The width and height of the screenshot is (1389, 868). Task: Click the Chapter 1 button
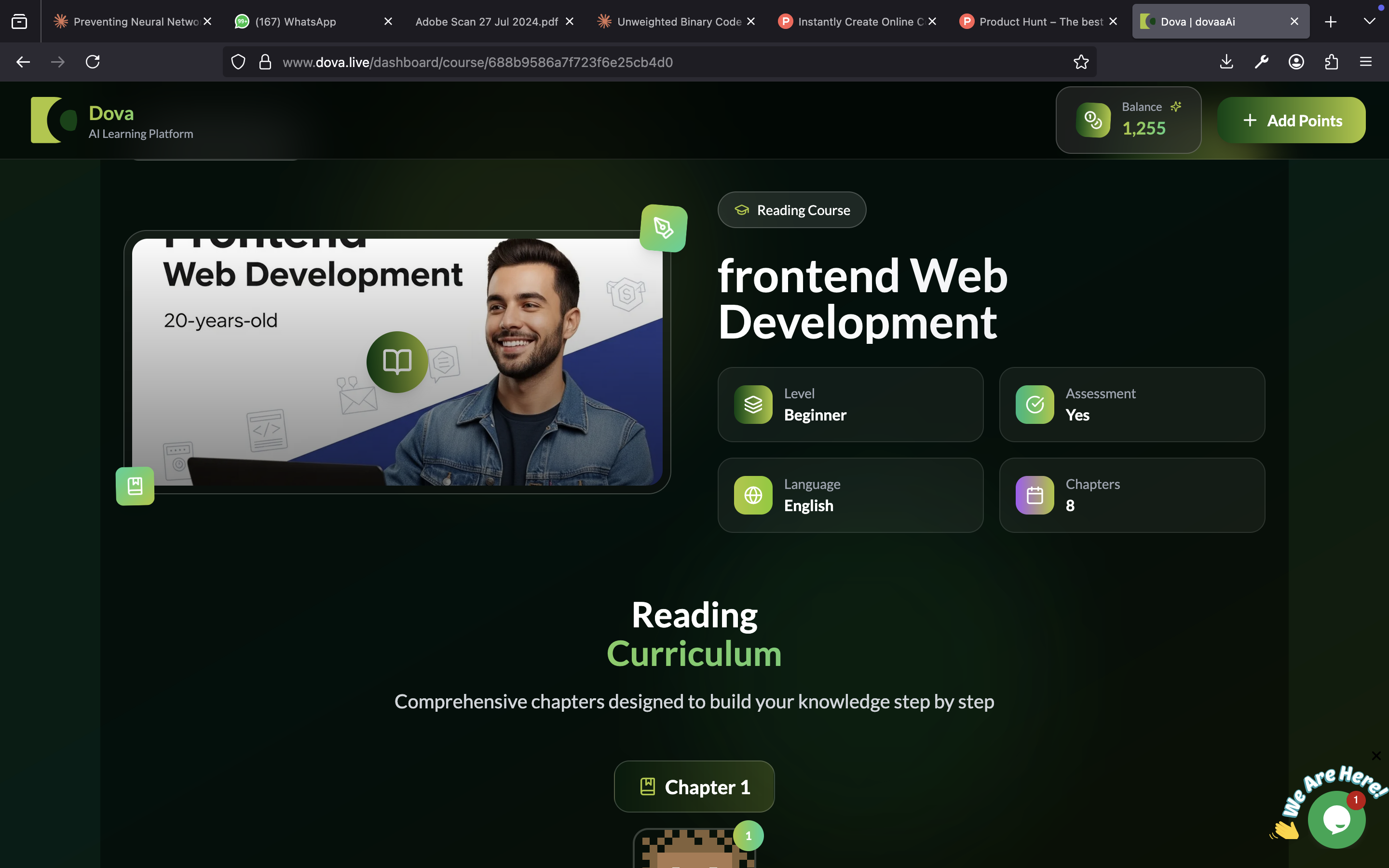(694, 787)
